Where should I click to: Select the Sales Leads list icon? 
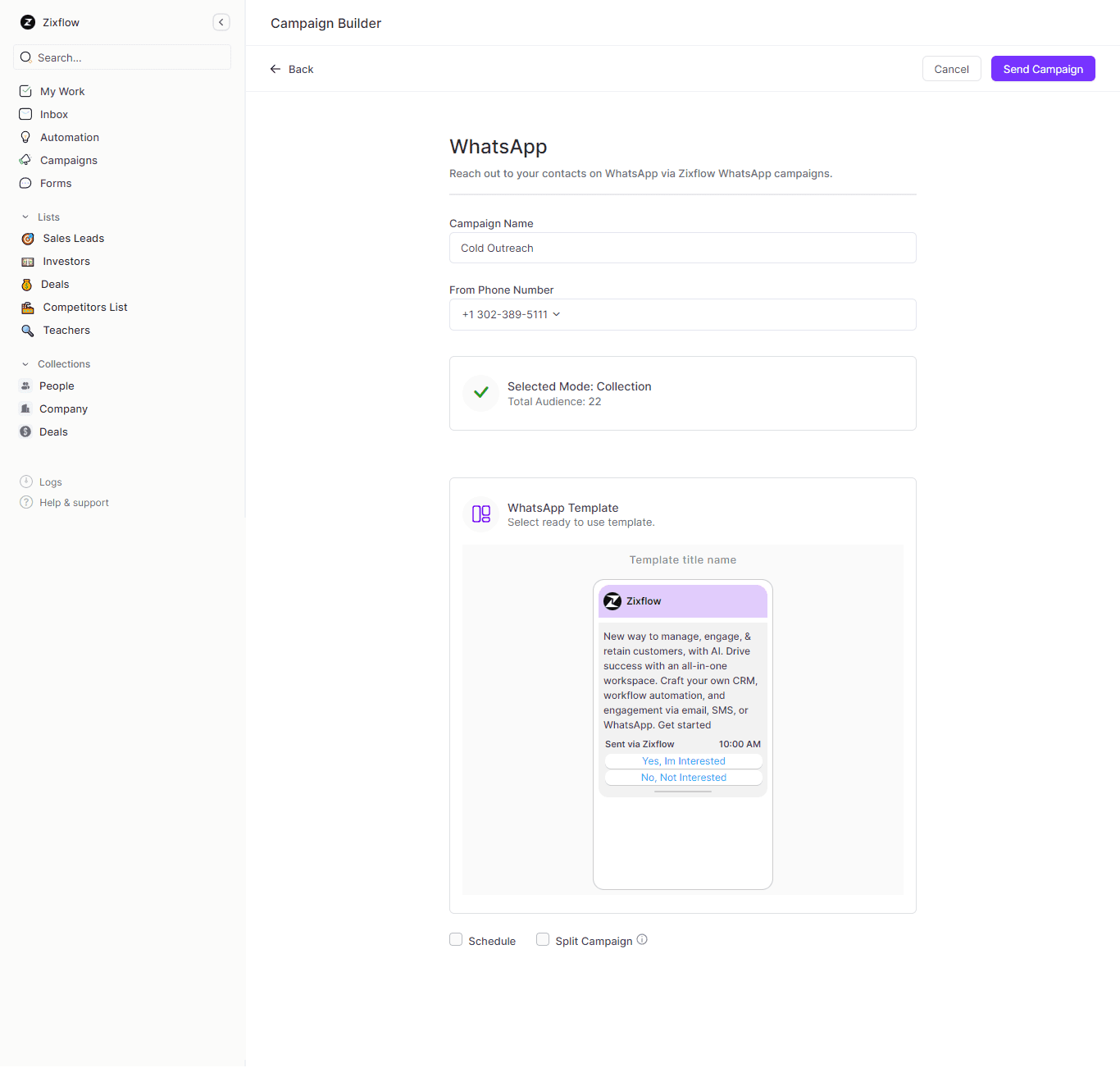(27, 238)
